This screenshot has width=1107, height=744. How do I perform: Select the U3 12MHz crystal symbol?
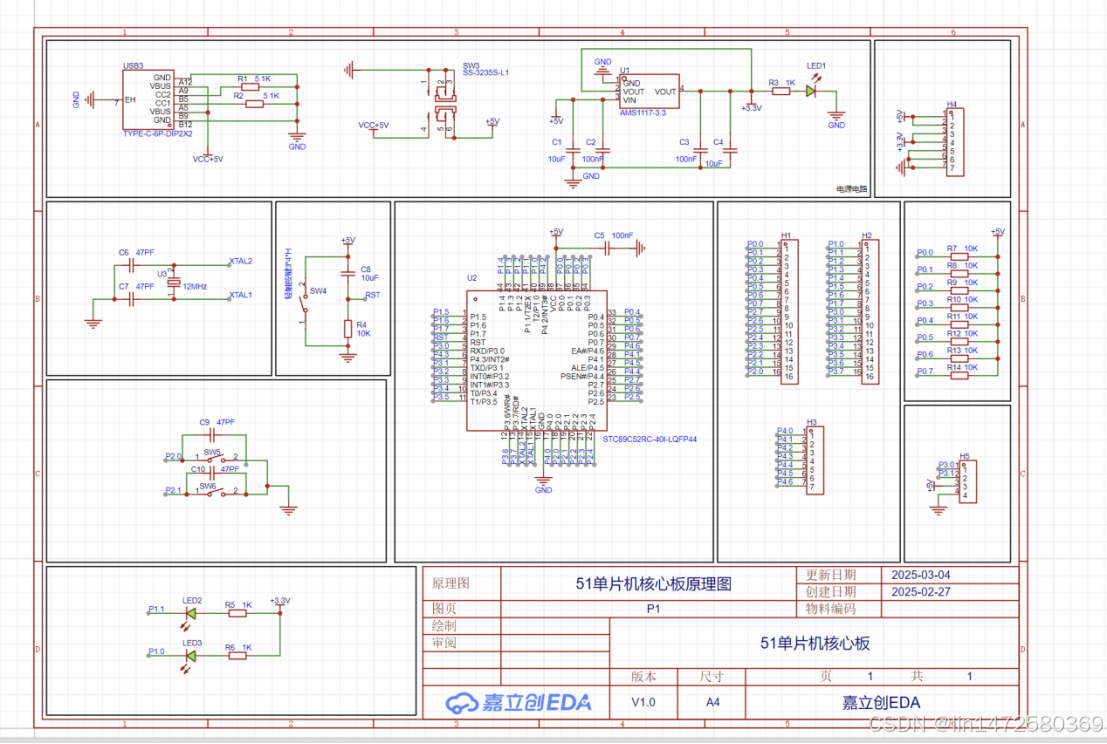point(174,282)
